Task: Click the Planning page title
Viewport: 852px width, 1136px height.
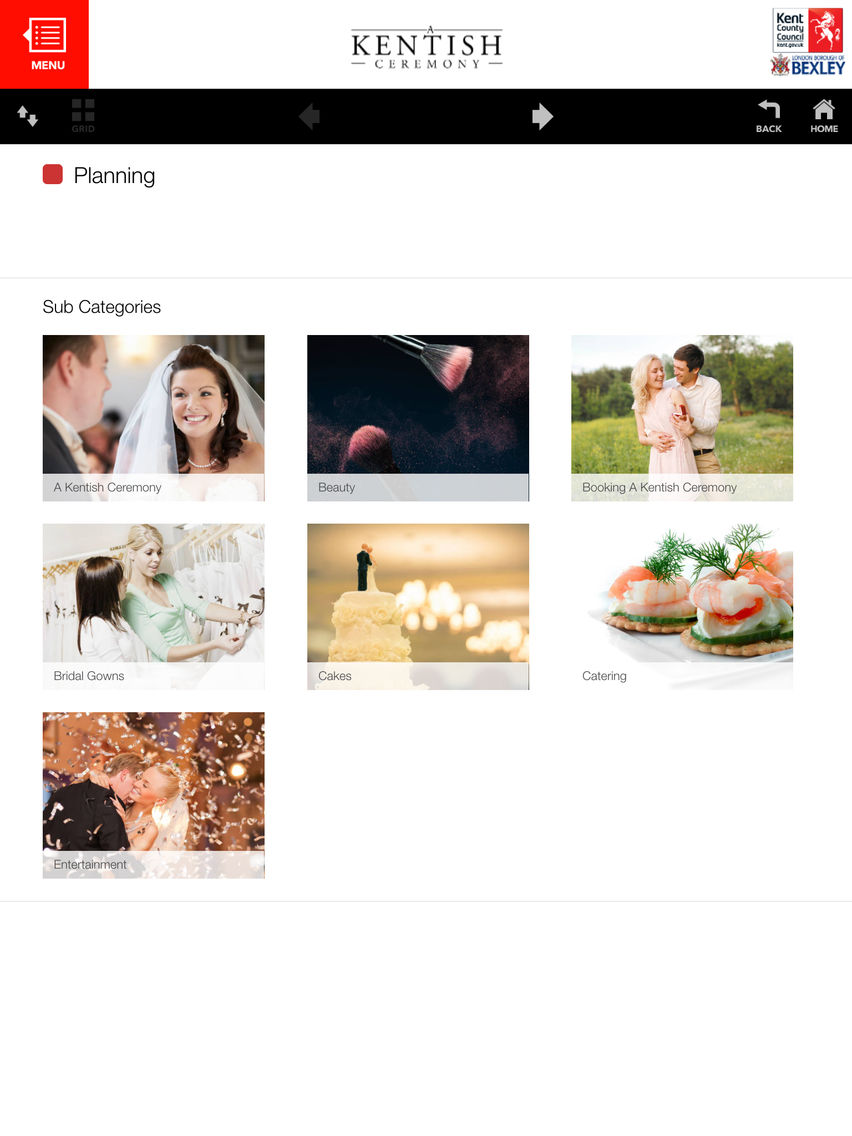Action: click(x=114, y=175)
